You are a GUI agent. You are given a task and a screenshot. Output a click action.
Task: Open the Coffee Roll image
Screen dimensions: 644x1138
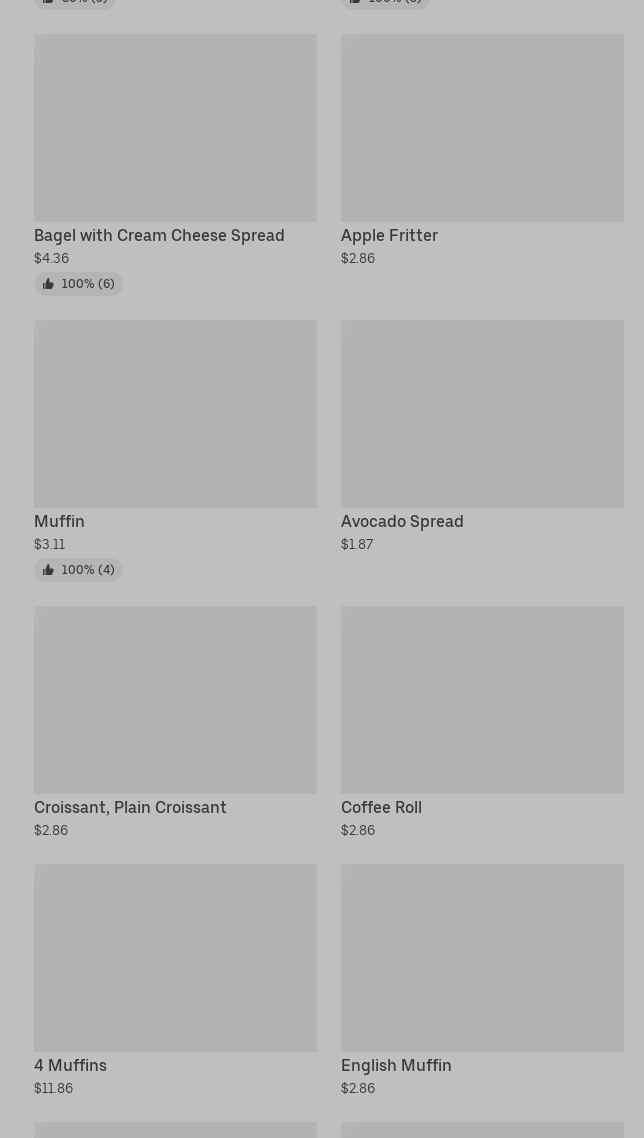(x=482, y=700)
